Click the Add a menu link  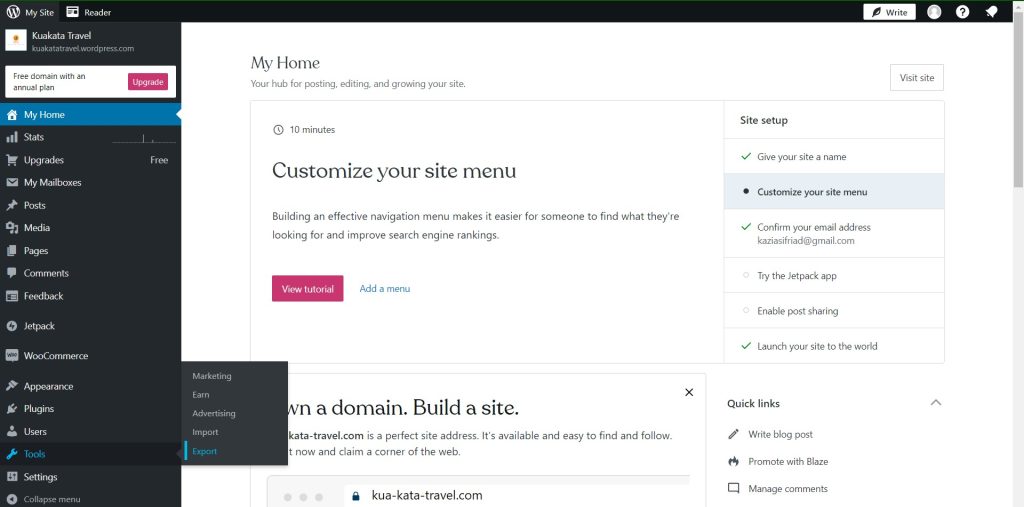[x=385, y=288]
